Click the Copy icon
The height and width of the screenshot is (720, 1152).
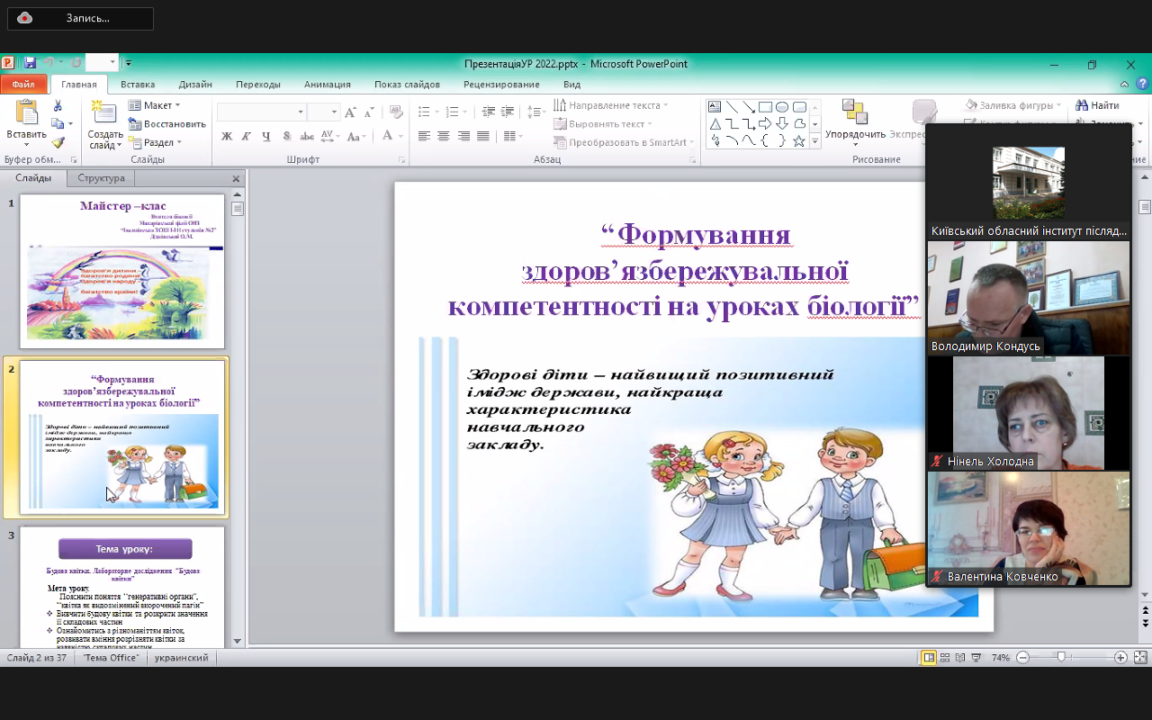click(58, 123)
